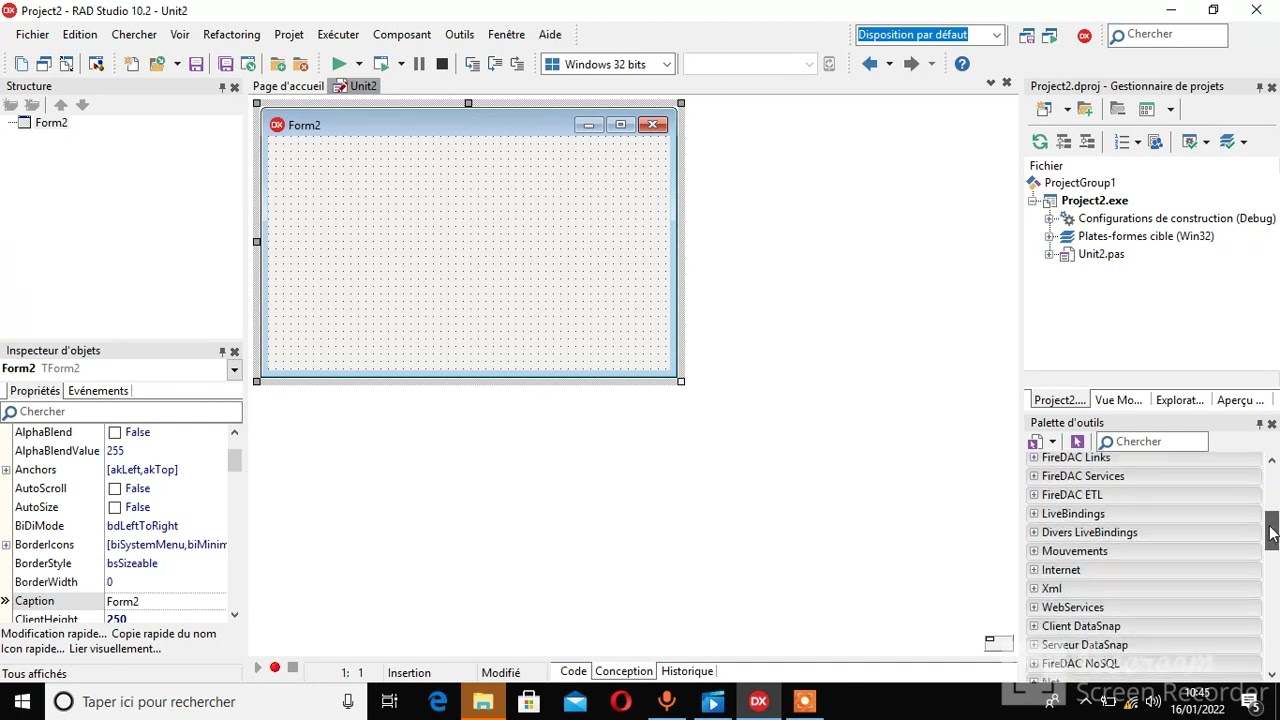Click the Open project folder icon
Viewport: 1280px width, 720px height.
(x=157, y=64)
